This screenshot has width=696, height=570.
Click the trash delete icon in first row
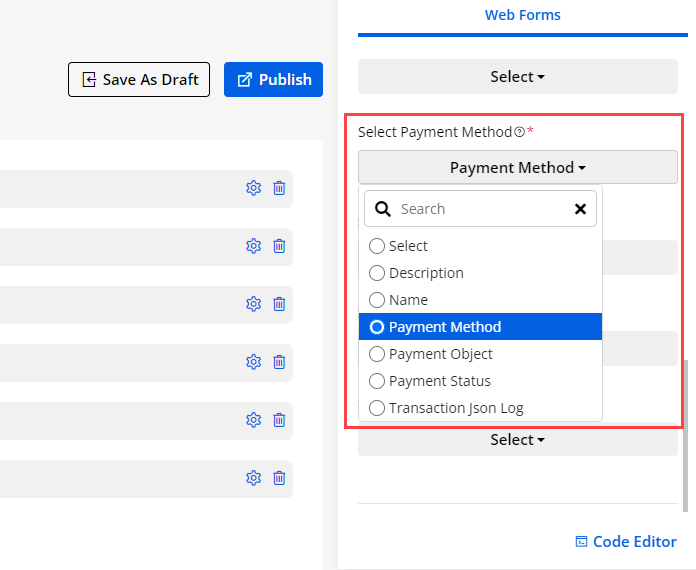coord(279,188)
